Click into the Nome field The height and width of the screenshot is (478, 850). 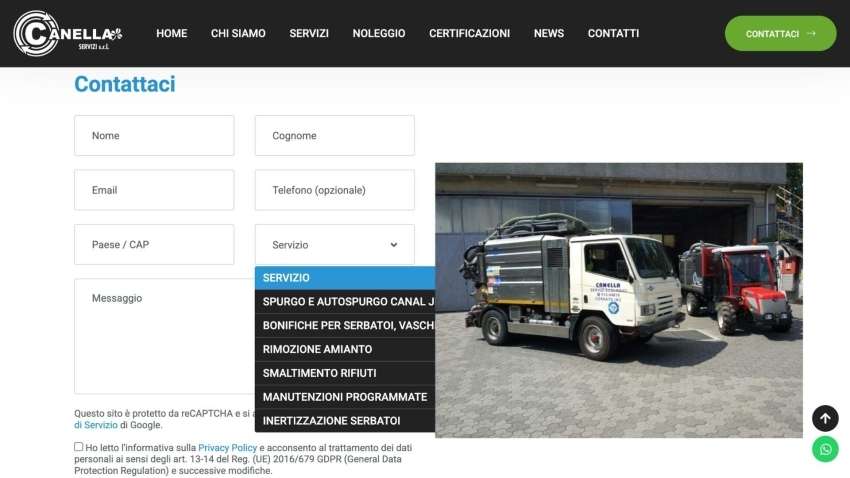click(154, 136)
